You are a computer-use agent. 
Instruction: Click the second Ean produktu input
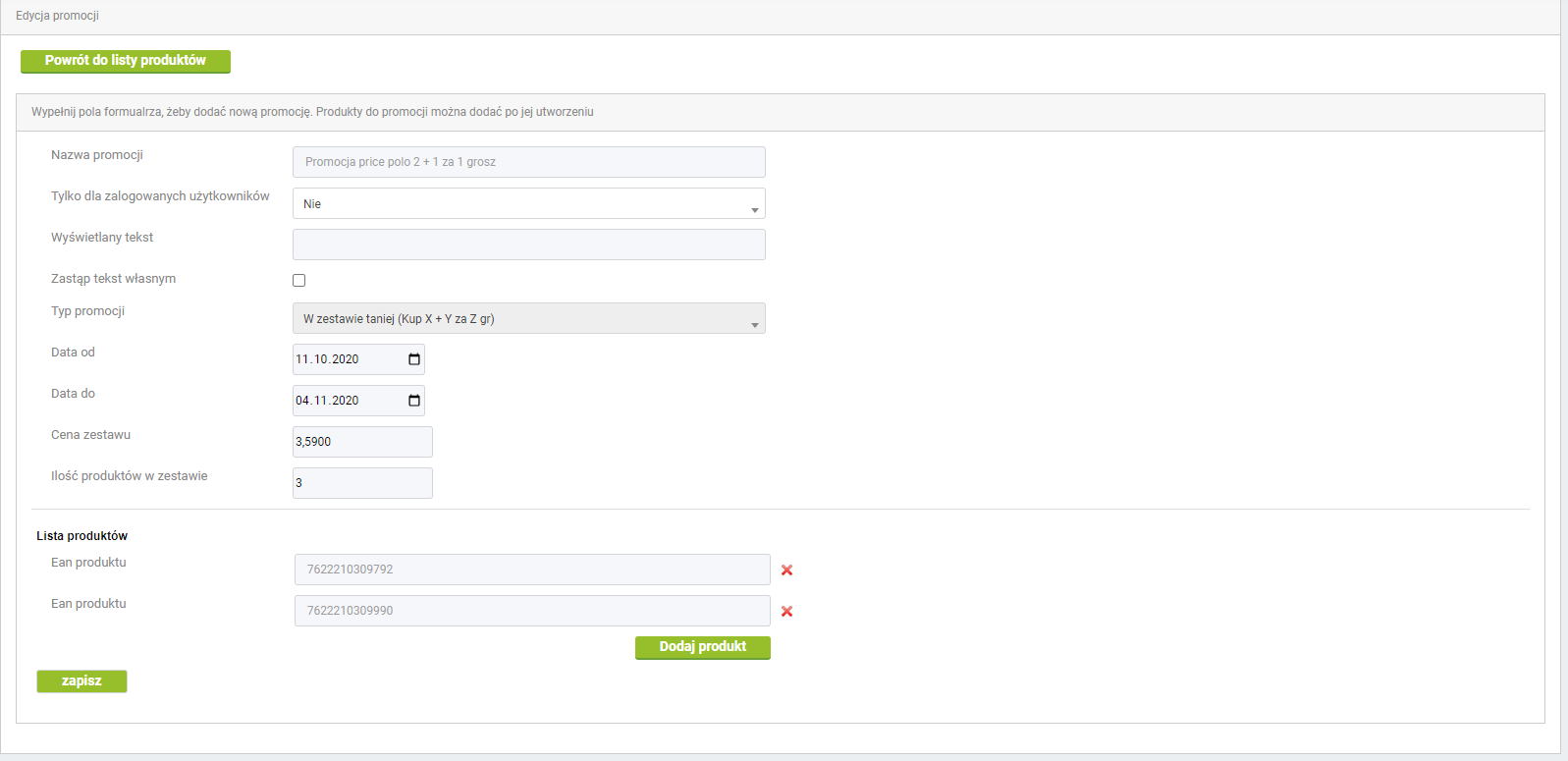(x=531, y=611)
